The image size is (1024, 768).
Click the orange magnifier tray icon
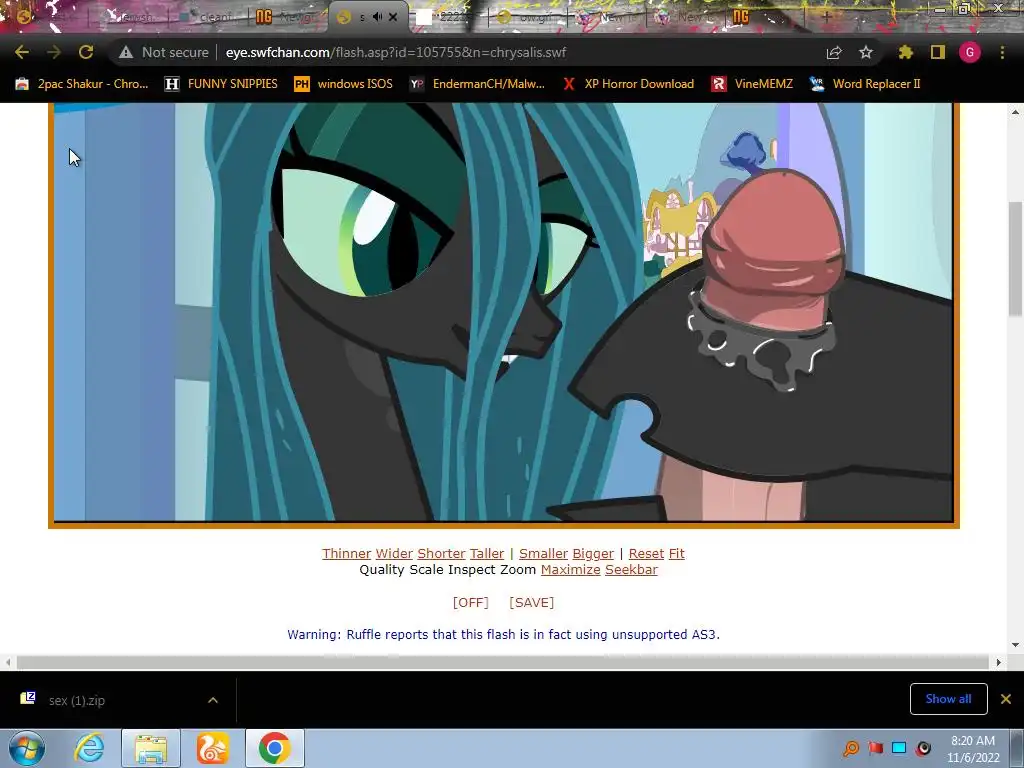[851, 748]
